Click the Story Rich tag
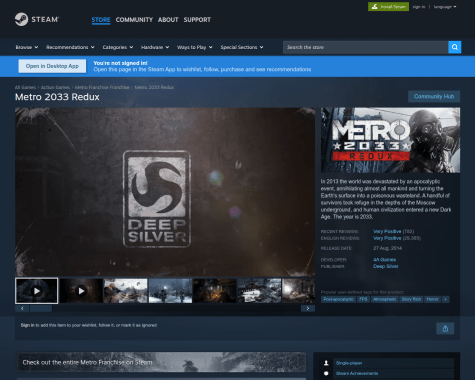This screenshot has height=380, width=475. [x=411, y=299]
